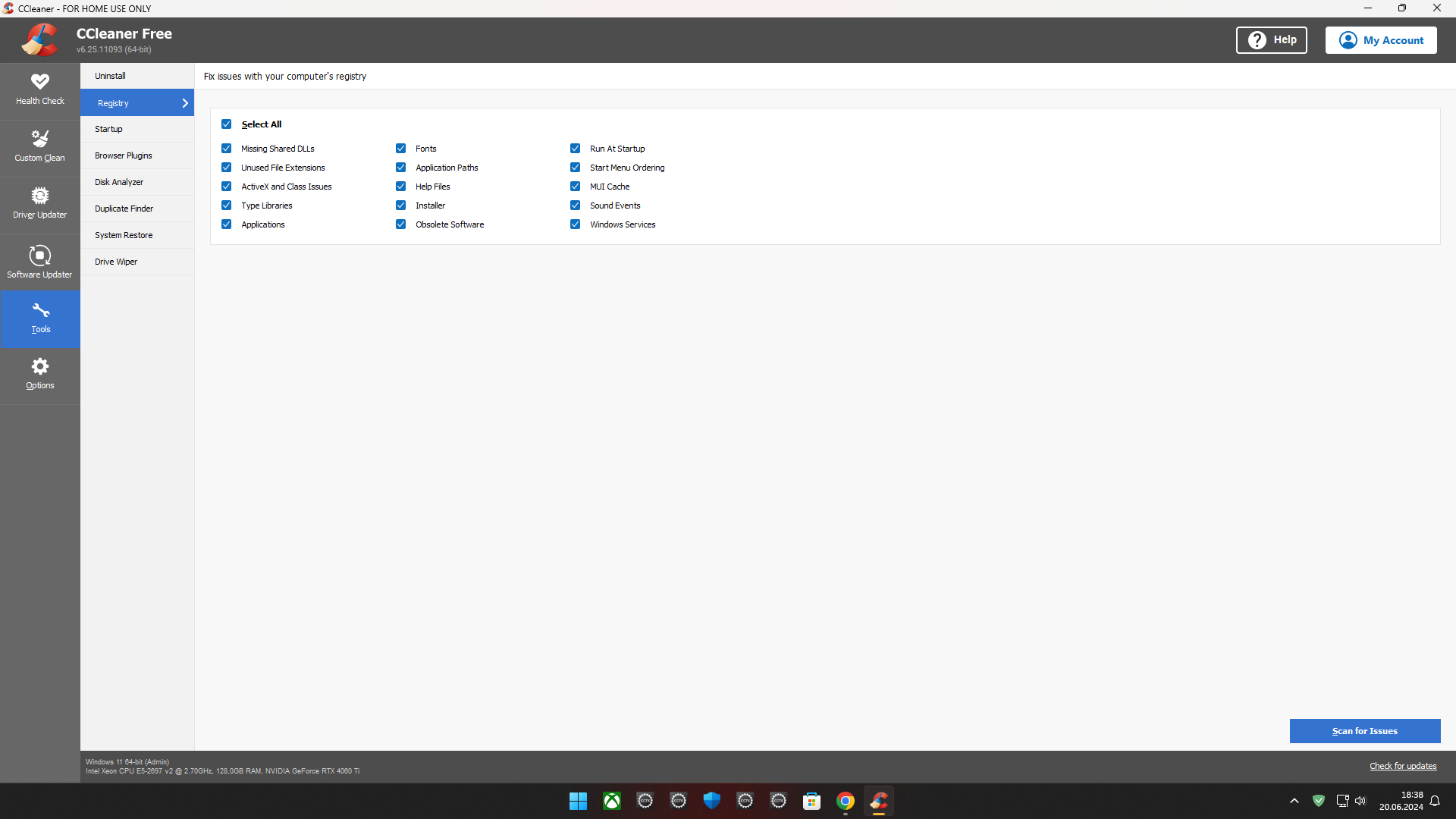This screenshot has height=819, width=1456.
Task: Expand the Registry menu item
Action: 185,103
